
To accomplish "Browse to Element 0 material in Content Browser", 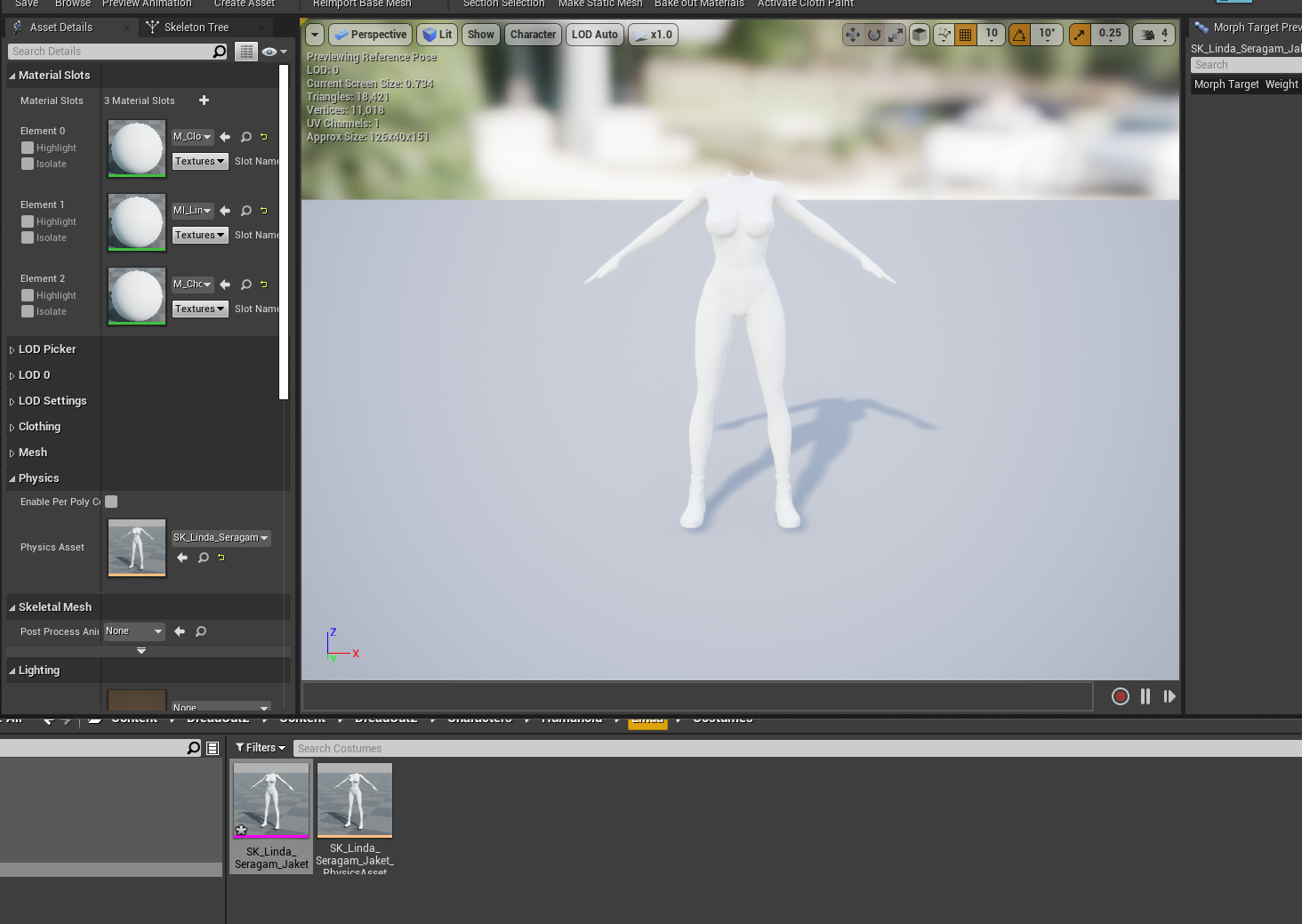I will (246, 137).
